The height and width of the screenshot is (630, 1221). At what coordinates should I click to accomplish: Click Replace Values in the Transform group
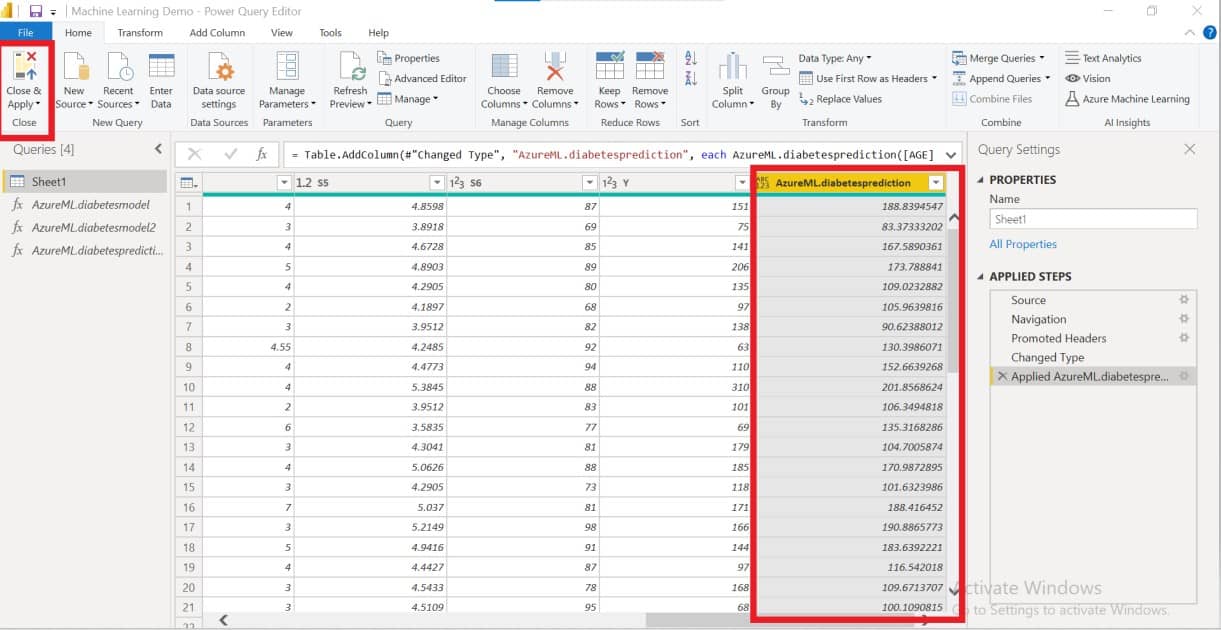[x=840, y=99]
